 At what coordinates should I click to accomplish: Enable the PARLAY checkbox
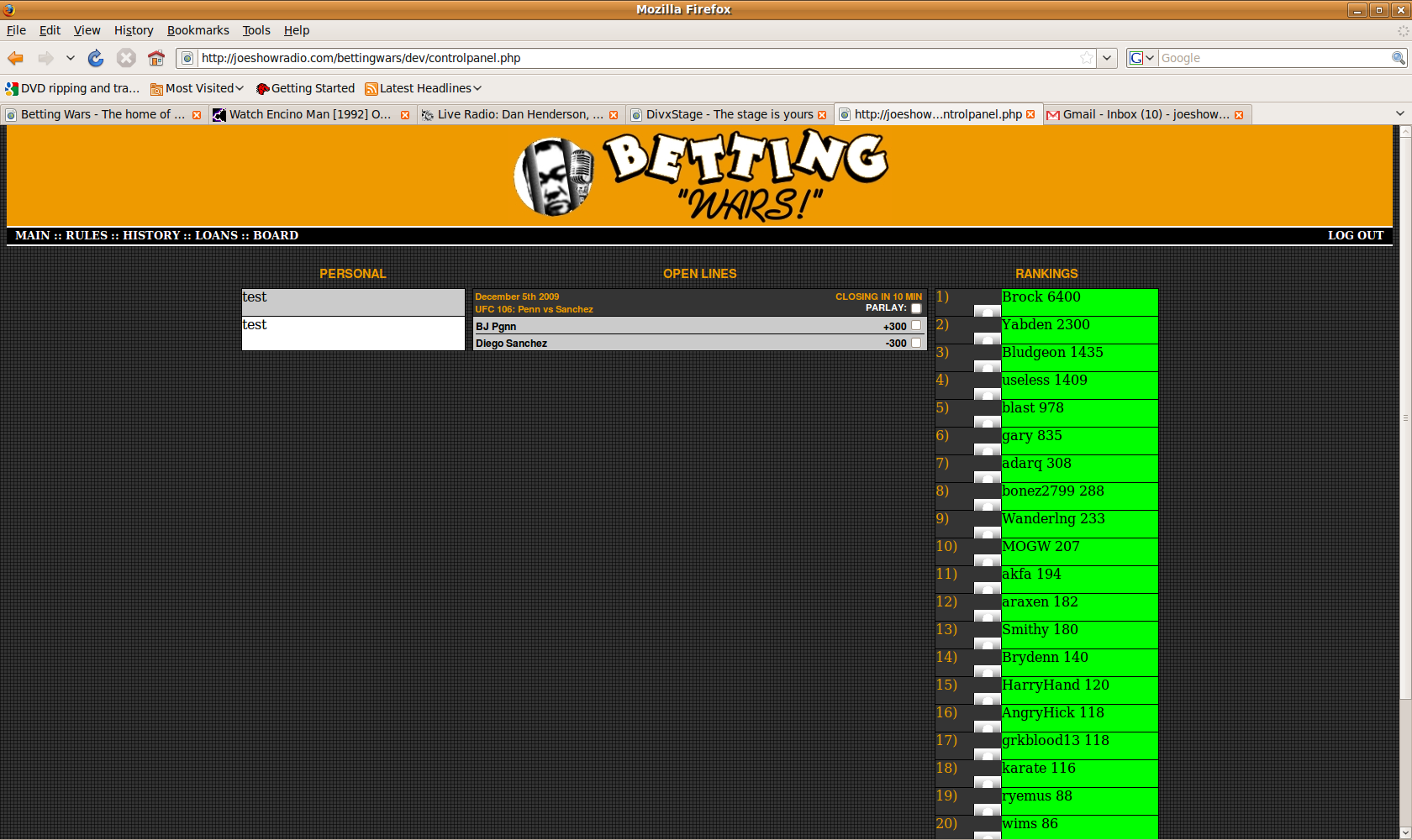(x=916, y=308)
